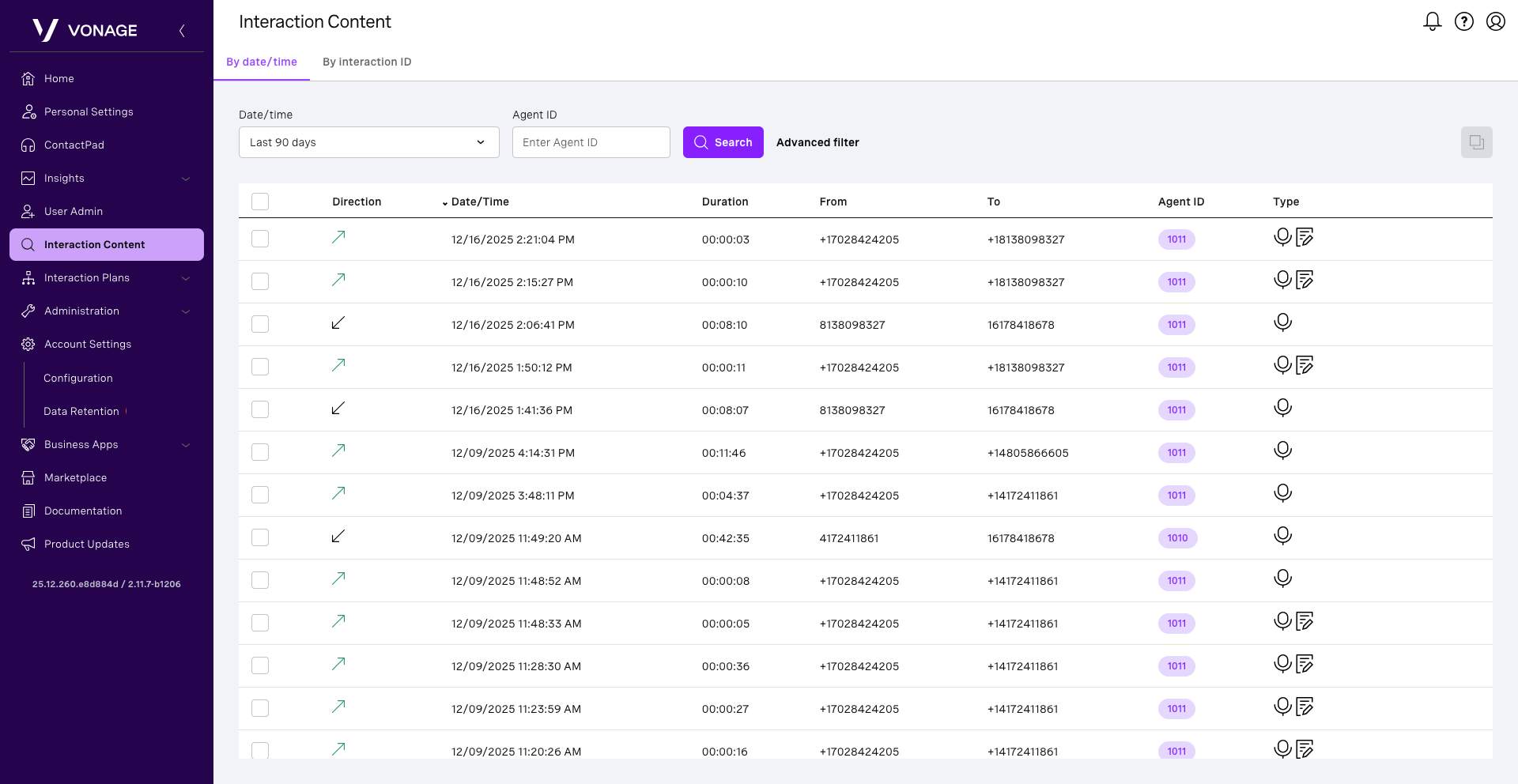Image resolution: width=1518 pixels, height=784 pixels.
Task: Click the microphone icon for 12/09/2025 4:14:31 PM call
Action: click(1282, 450)
